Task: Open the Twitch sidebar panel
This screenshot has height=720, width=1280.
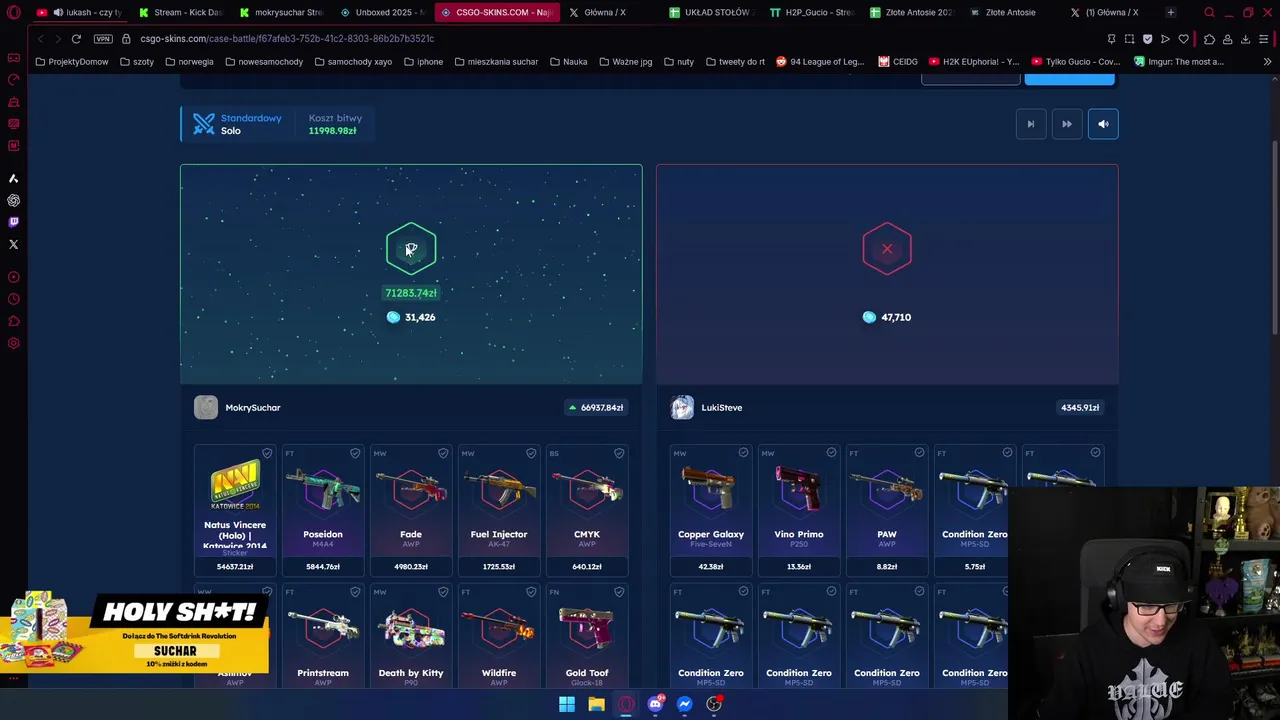Action: [13, 222]
